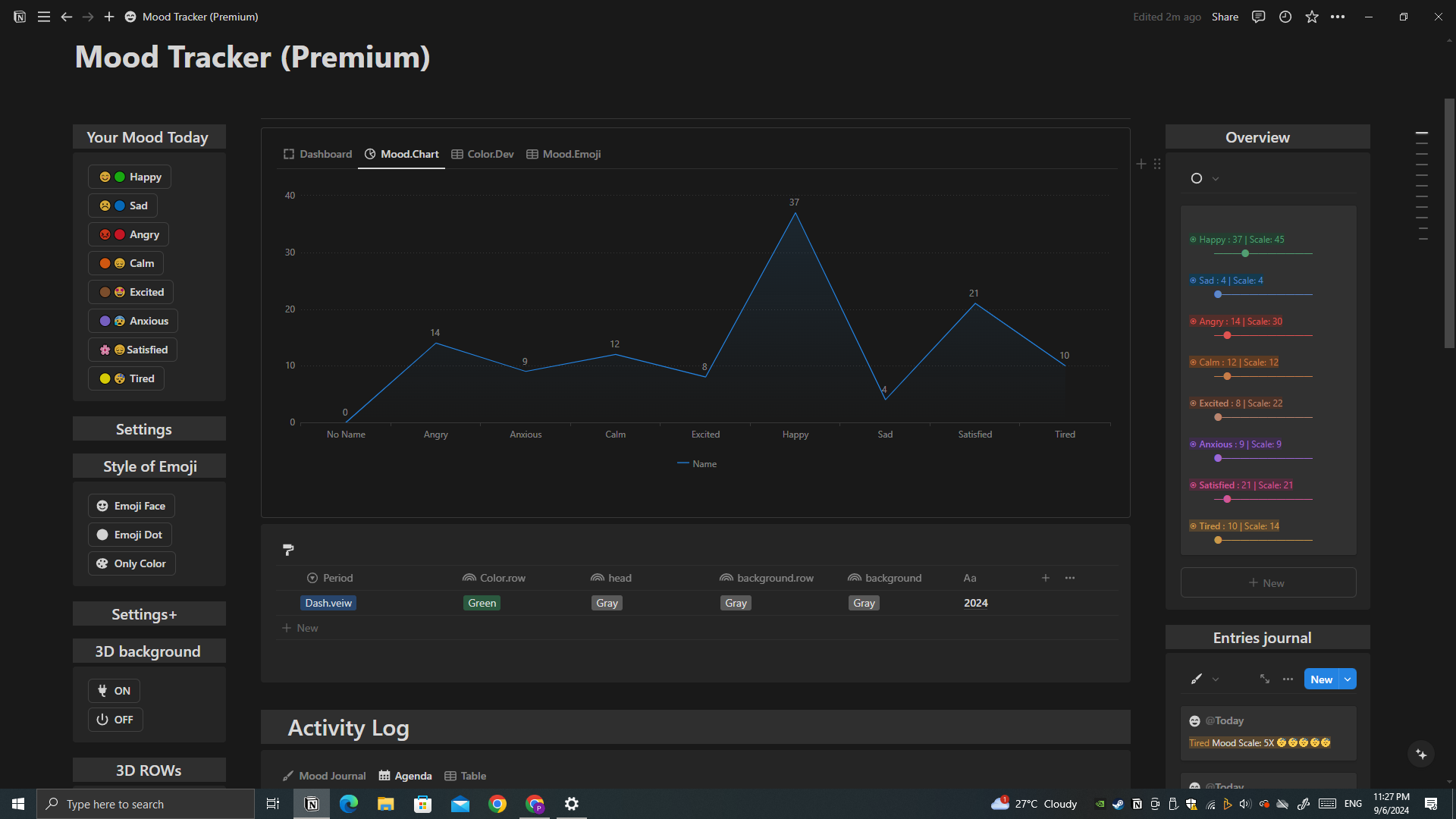
Task: Switch to the Mood.Emoji tab
Action: pyautogui.click(x=563, y=154)
